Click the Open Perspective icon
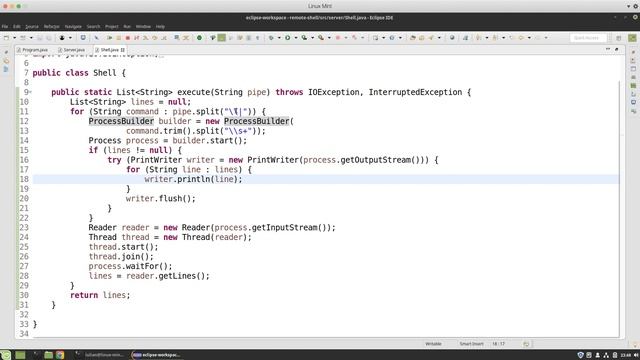Viewport: 640px width, 360px height. (x=619, y=38)
